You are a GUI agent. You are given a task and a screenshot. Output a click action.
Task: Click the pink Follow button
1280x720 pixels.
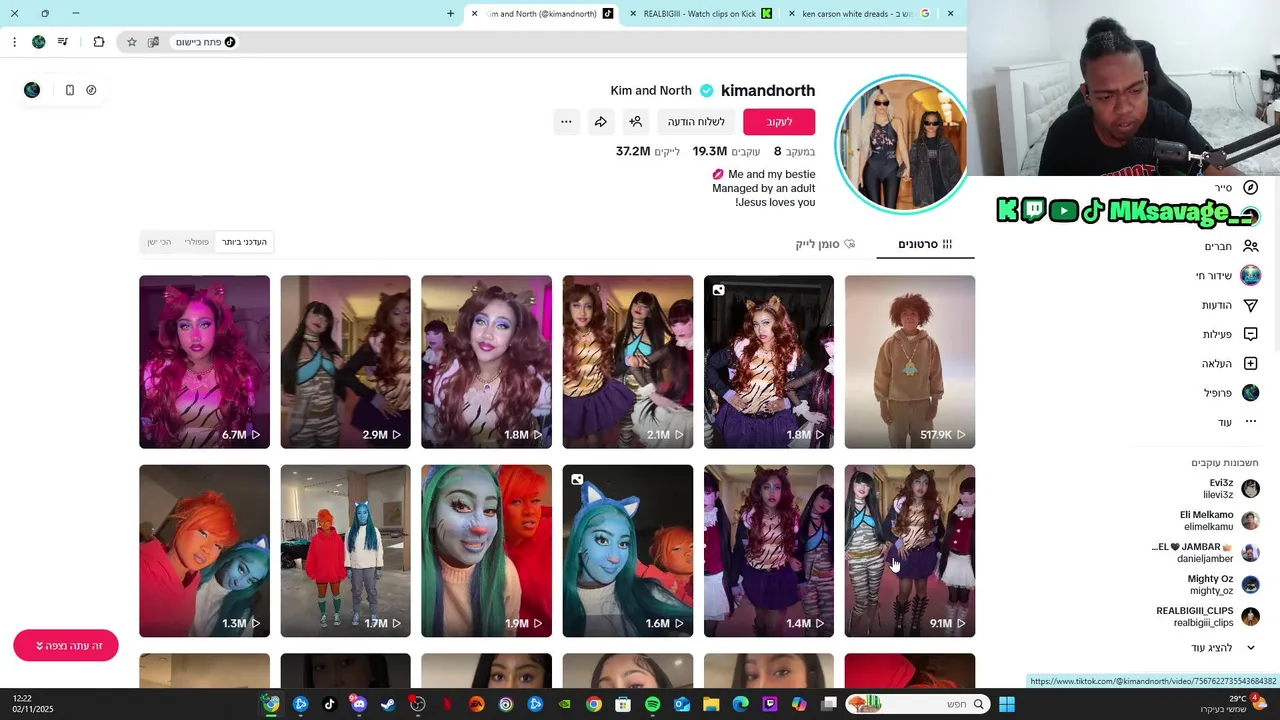[x=779, y=122]
